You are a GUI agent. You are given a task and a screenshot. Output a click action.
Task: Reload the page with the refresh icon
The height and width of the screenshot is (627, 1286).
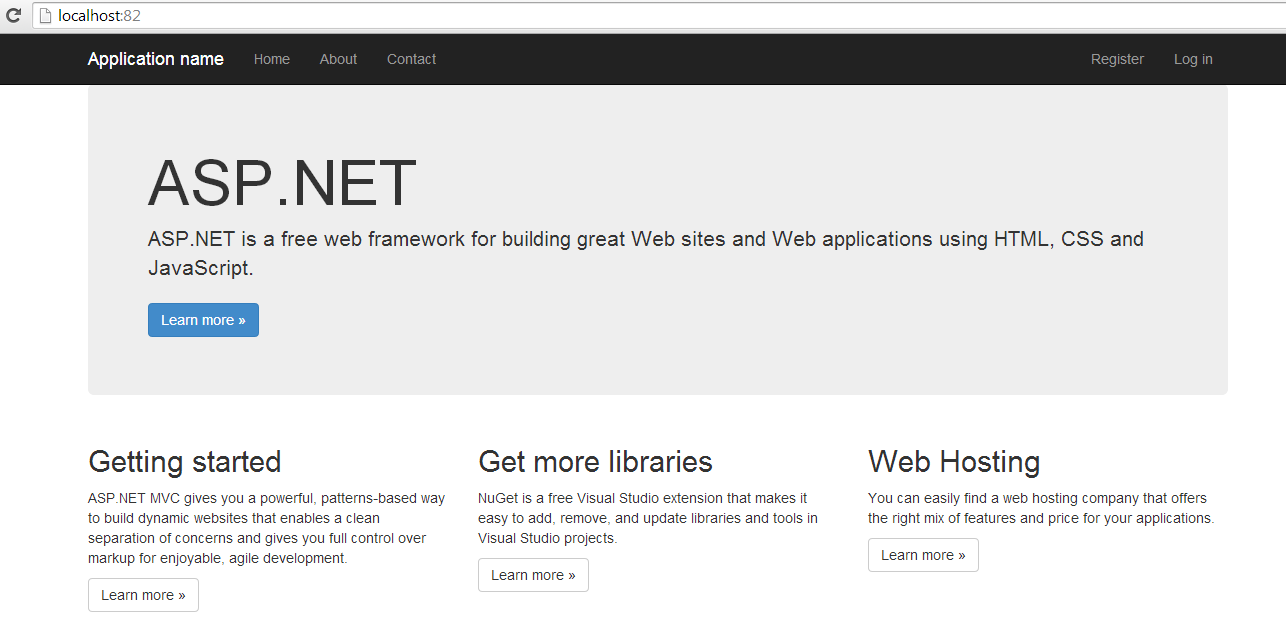pyautogui.click(x=14, y=16)
